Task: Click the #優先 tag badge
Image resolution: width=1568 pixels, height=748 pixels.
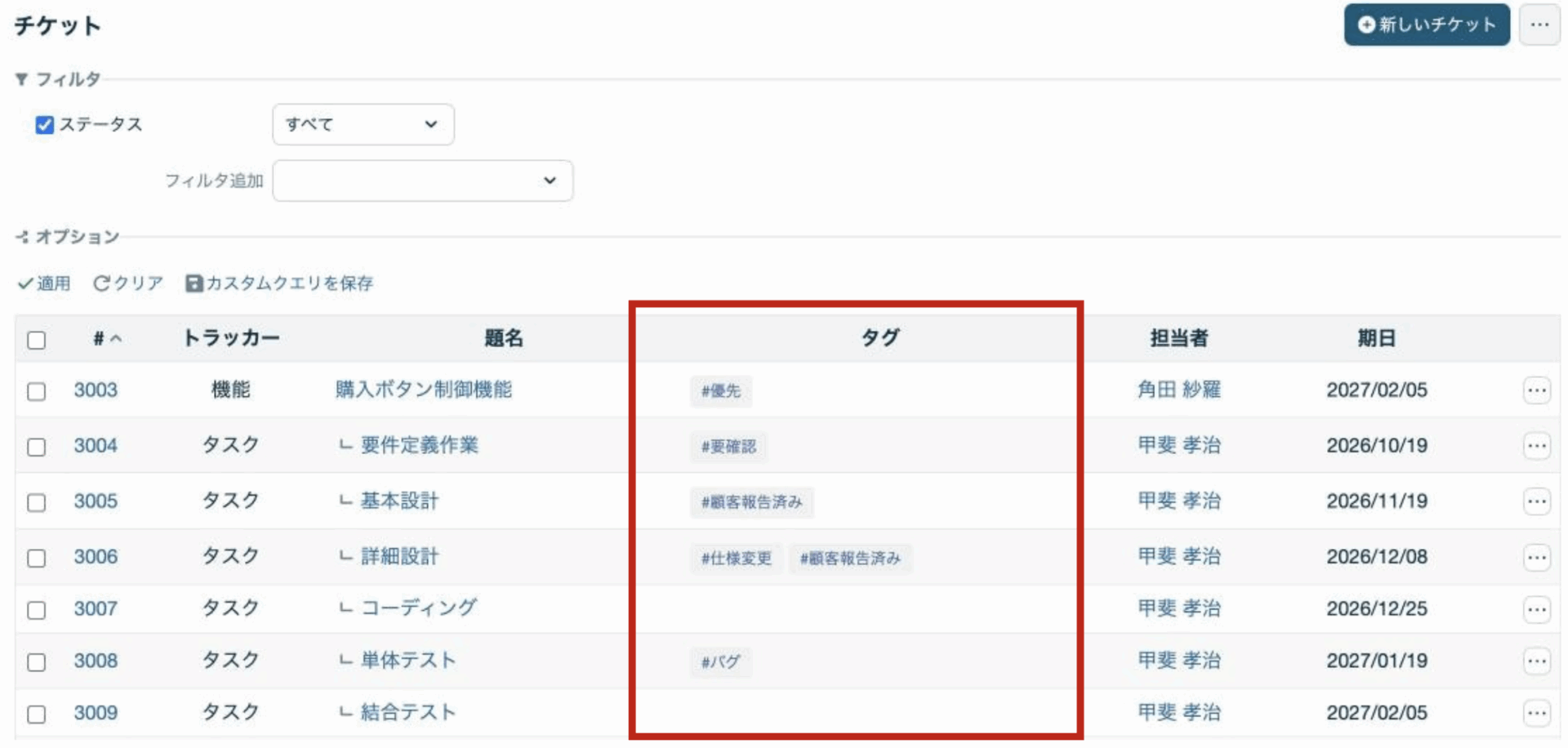Action: 721,391
